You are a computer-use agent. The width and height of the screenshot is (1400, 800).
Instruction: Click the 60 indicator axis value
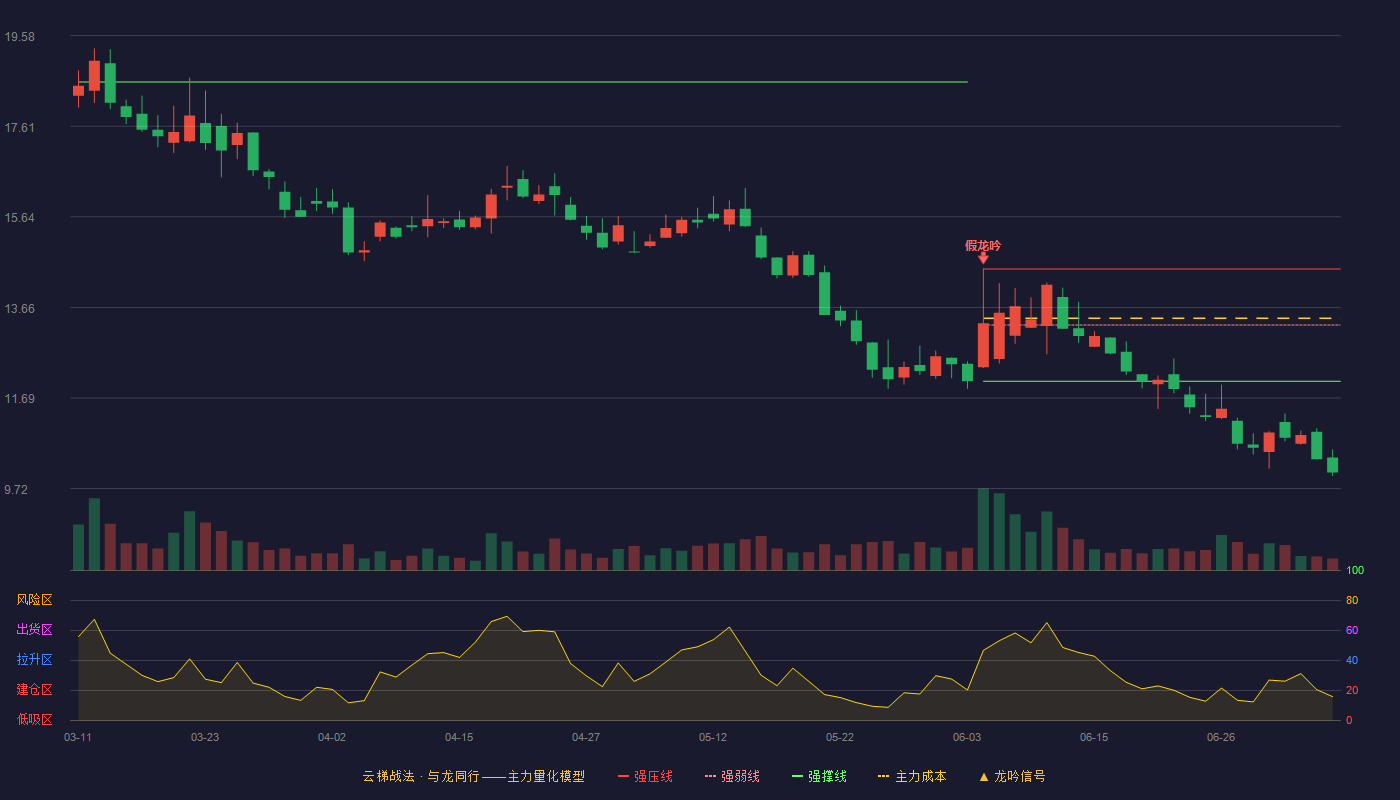pyautogui.click(x=1352, y=630)
